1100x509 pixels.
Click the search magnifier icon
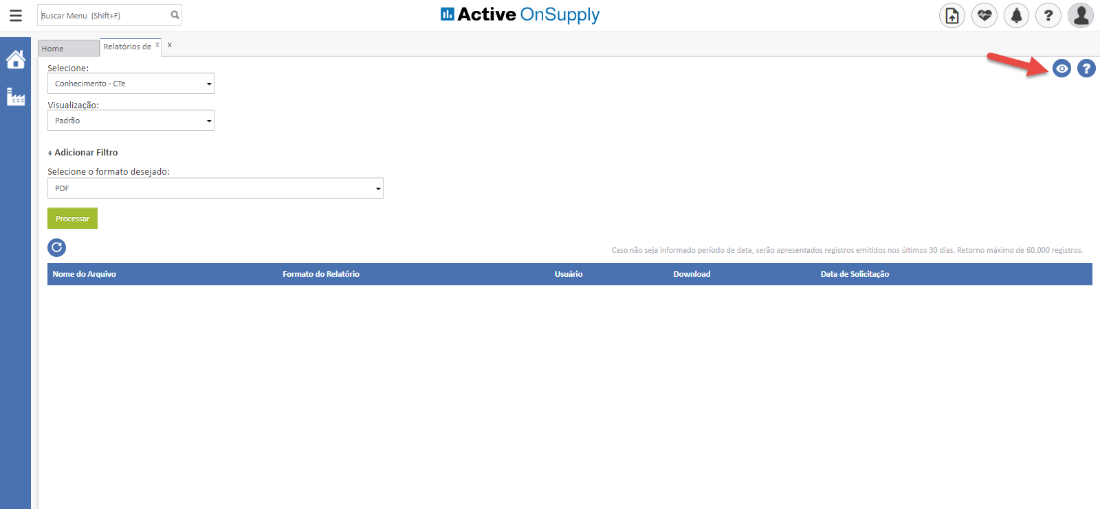click(x=175, y=15)
